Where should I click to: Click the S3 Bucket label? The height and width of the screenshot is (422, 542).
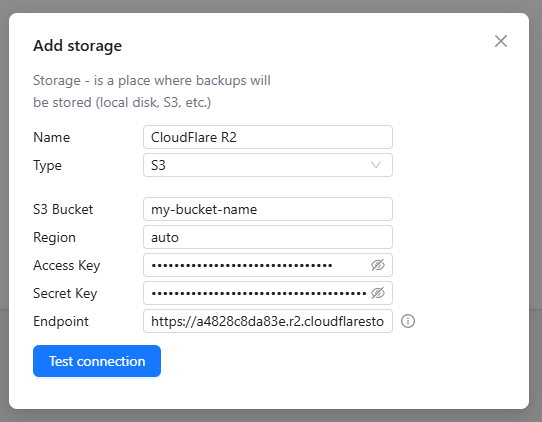pyautogui.click(x=63, y=209)
